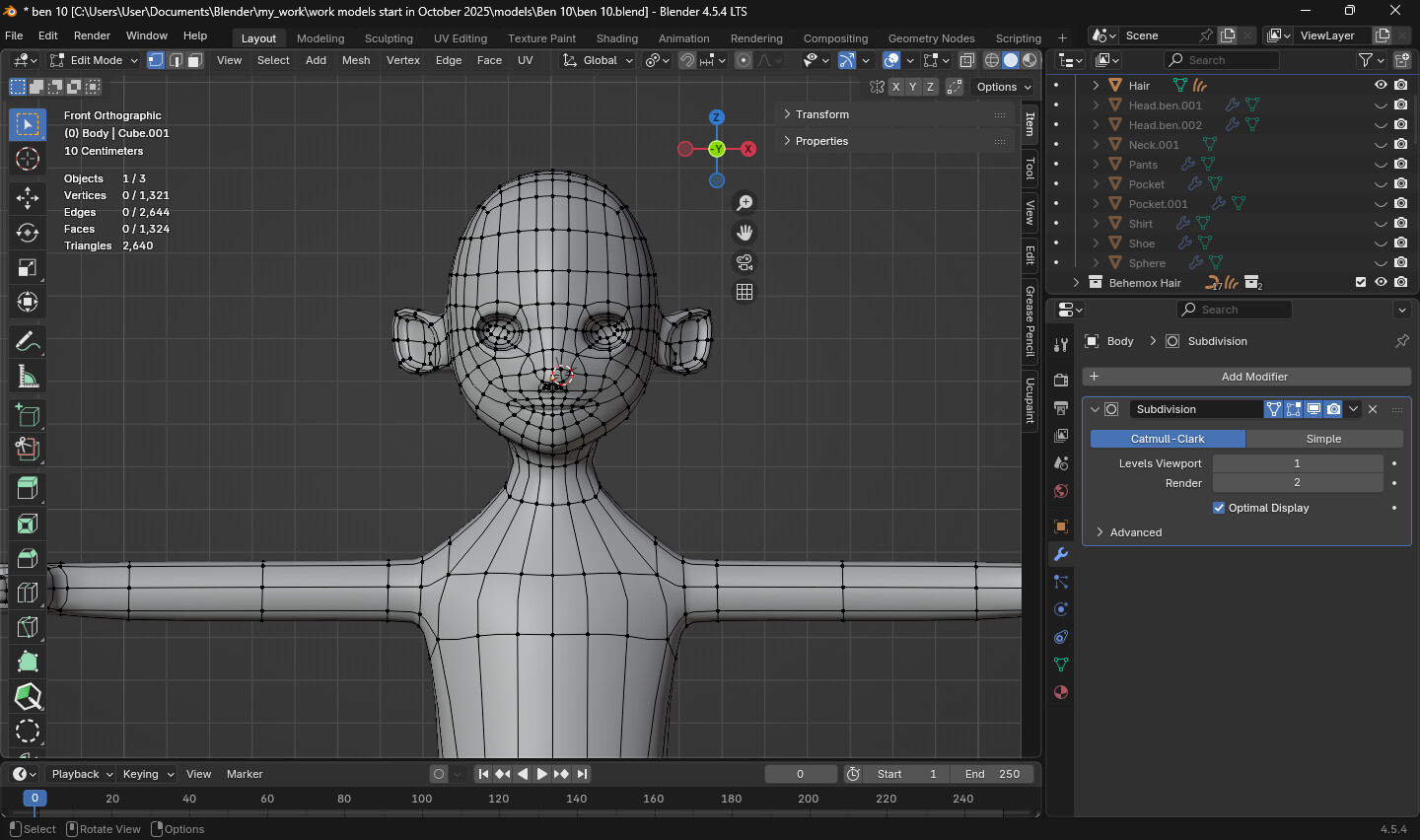The width and height of the screenshot is (1420, 840).
Task: Open the Global transform orientation dropdown
Action: tap(598, 60)
